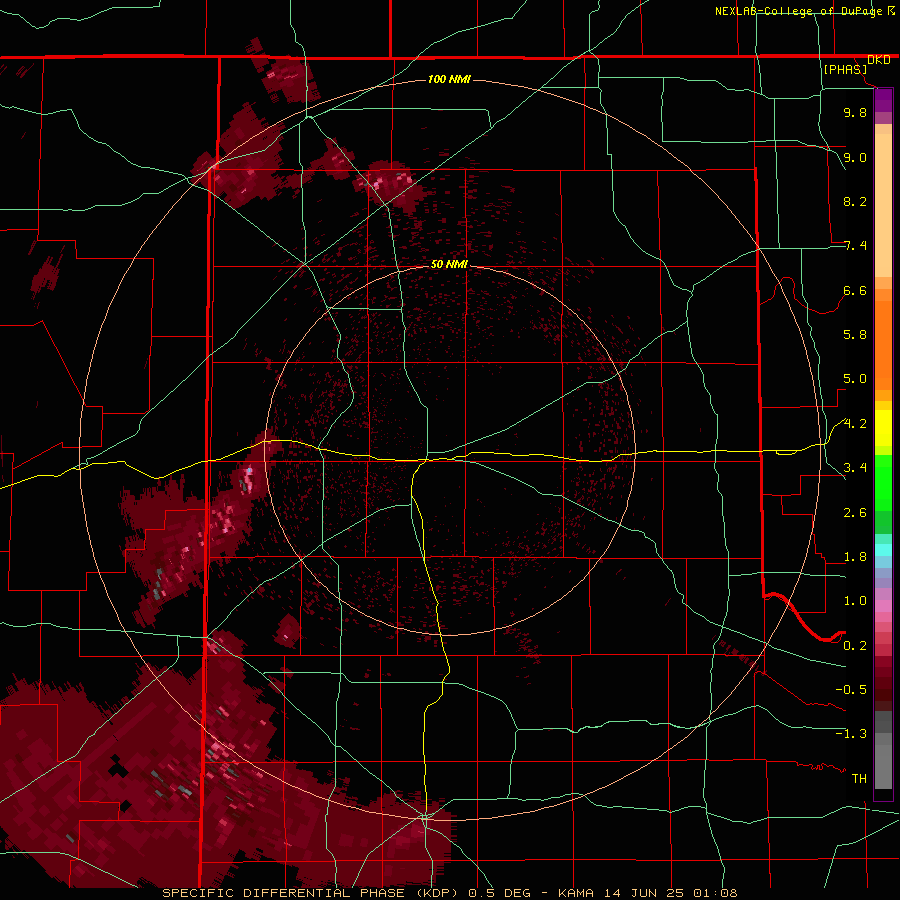Viewport: 900px width, 900px height.
Task: Select the -1.3 legend value
Action: (851, 734)
